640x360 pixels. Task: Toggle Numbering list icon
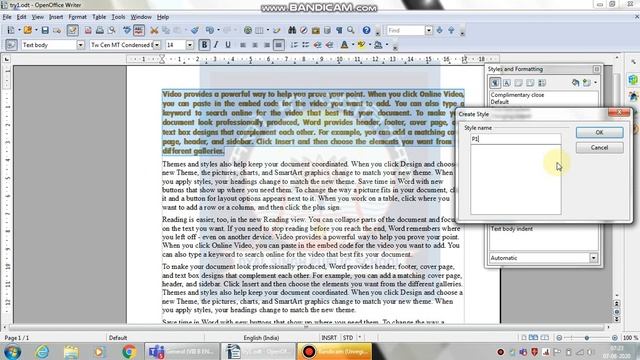[x=294, y=45]
